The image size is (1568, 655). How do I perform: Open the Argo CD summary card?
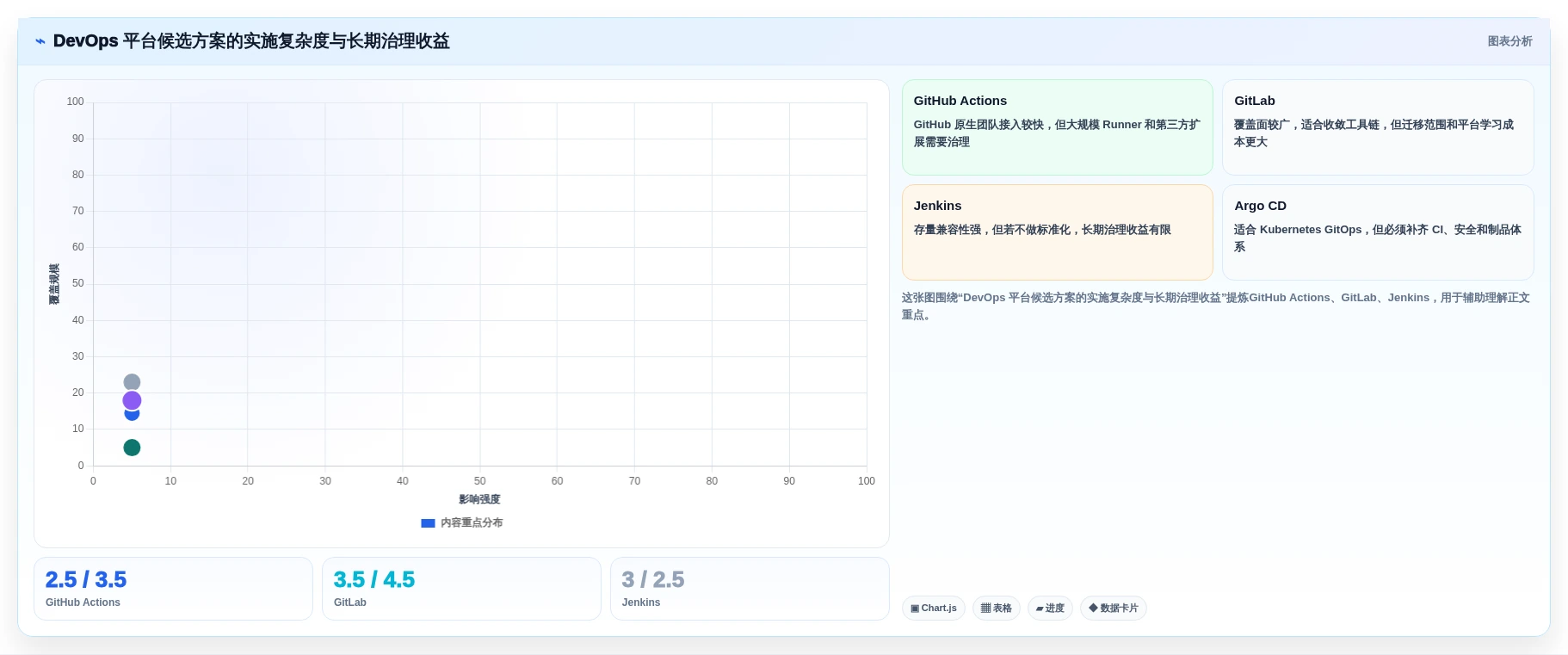pyautogui.click(x=1378, y=232)
